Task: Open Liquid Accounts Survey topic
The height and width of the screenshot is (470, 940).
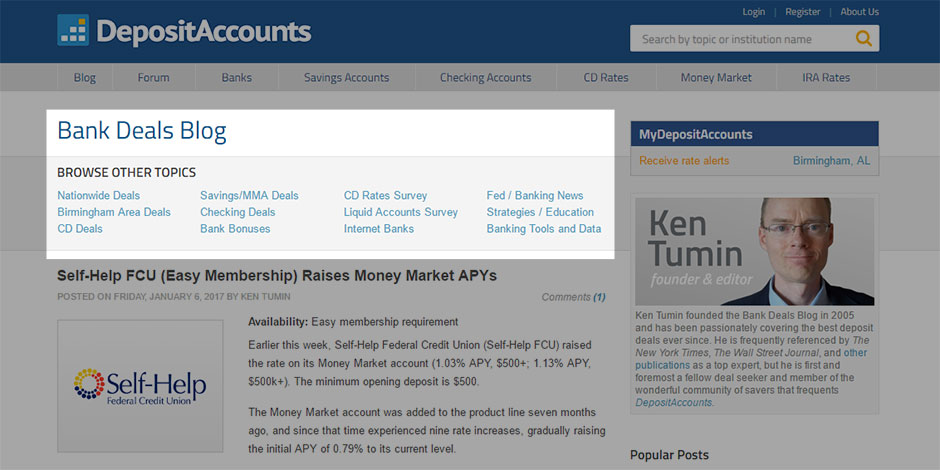Action: click(x=400, y=212)
